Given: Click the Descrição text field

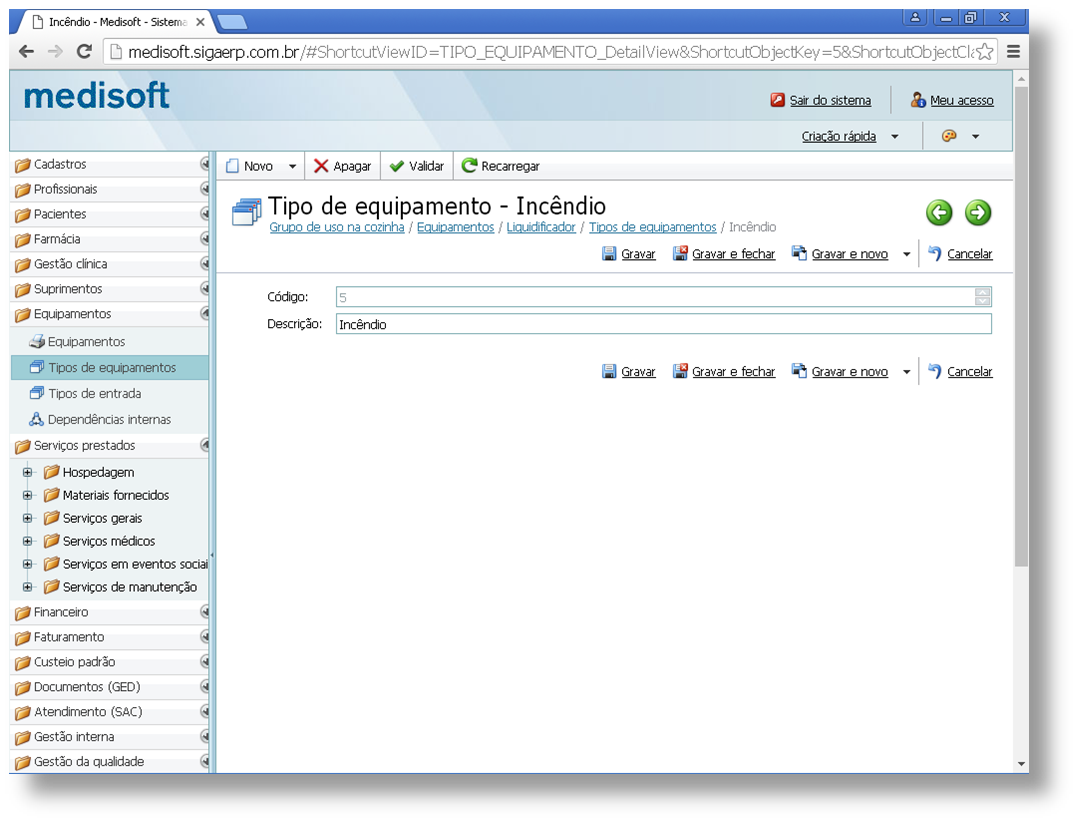Looking at the screenshot, I should (x=663, y=324).
